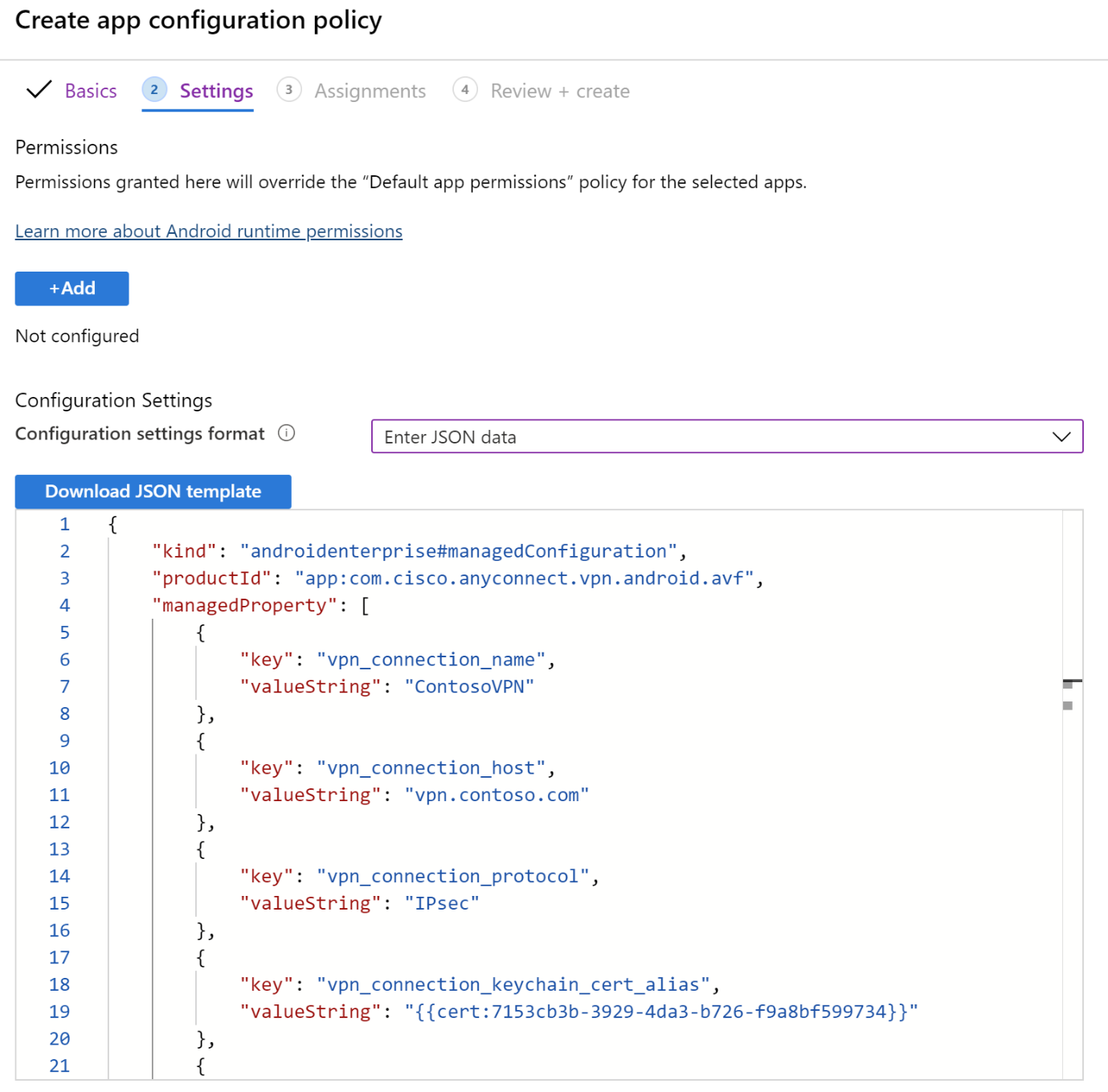Click the currently active Settings tab
The width and height of the screenshot is (1108, 1092).
[215, 91]
